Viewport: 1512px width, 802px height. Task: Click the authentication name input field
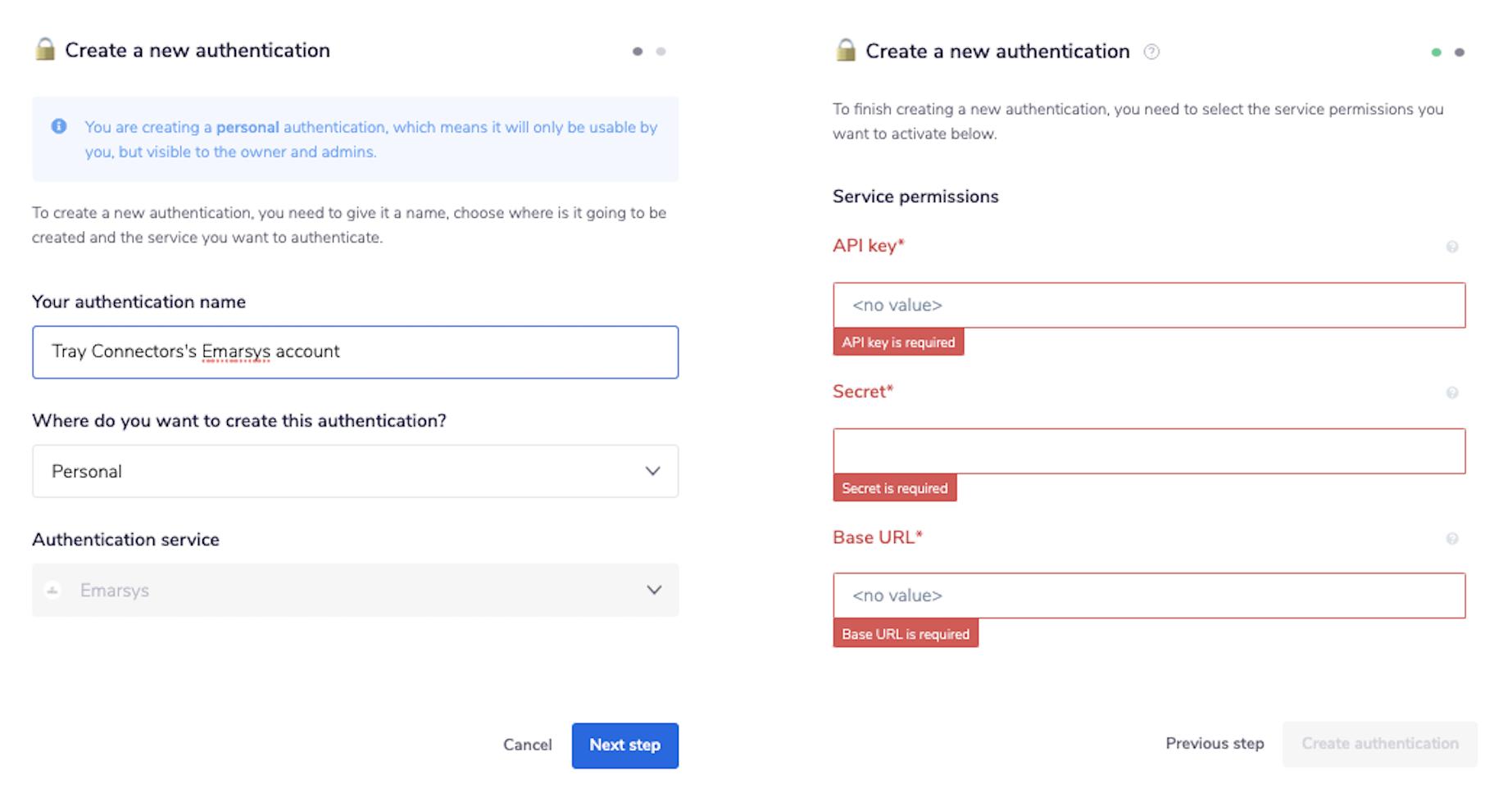[355, 352]
